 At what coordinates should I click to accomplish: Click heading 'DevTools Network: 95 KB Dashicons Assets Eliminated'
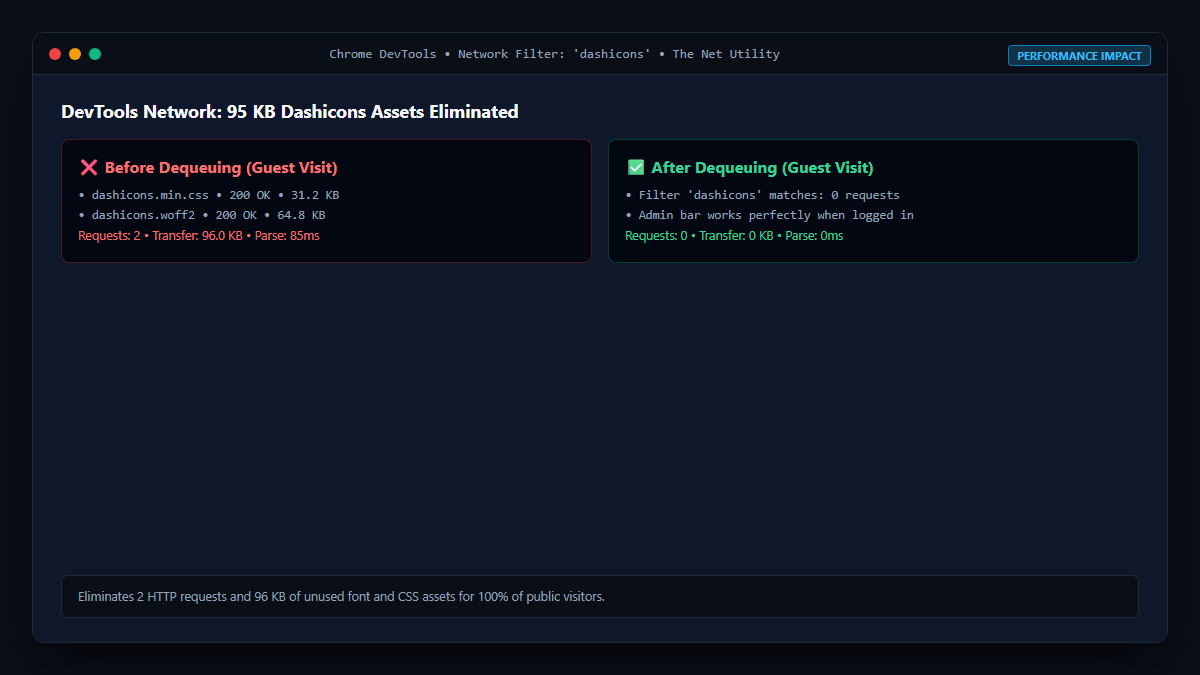point(290,112)
